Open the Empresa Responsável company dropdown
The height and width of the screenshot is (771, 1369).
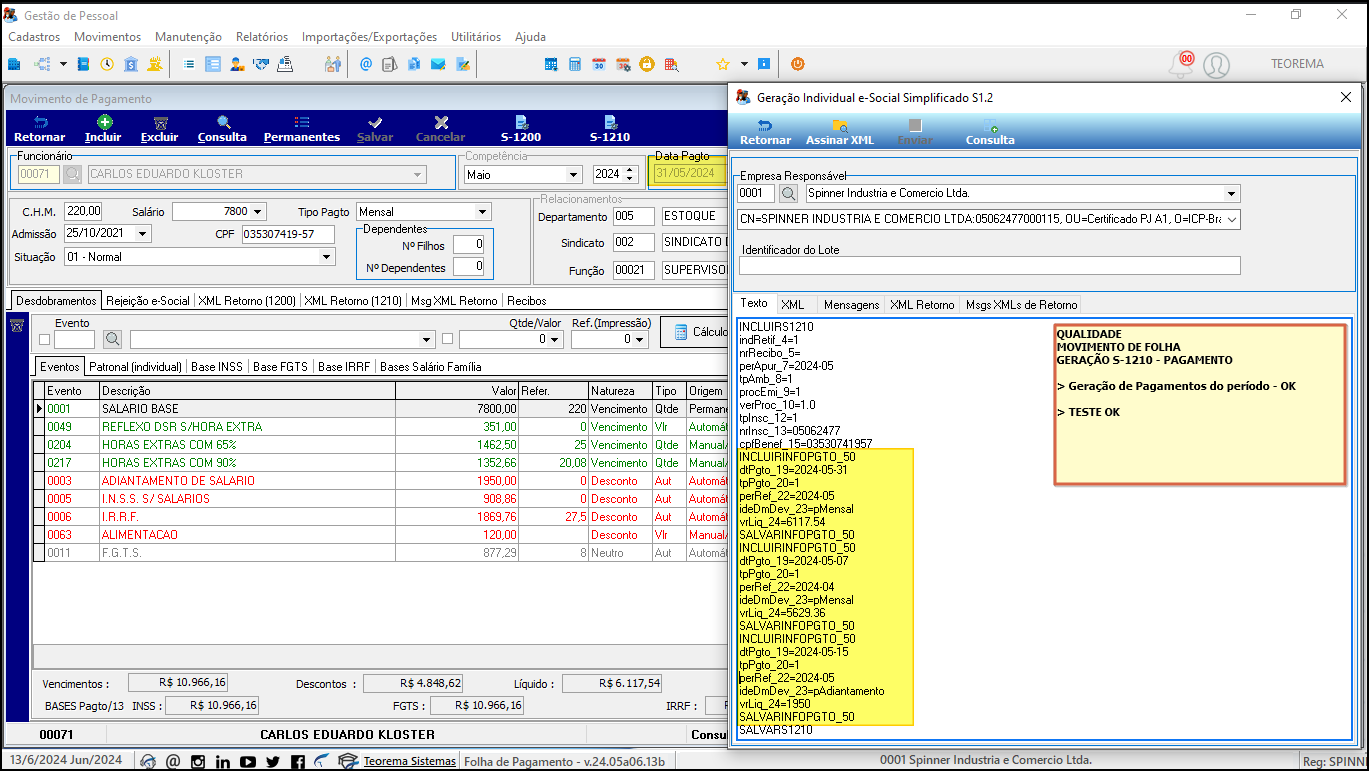(x=1232, y=193)
